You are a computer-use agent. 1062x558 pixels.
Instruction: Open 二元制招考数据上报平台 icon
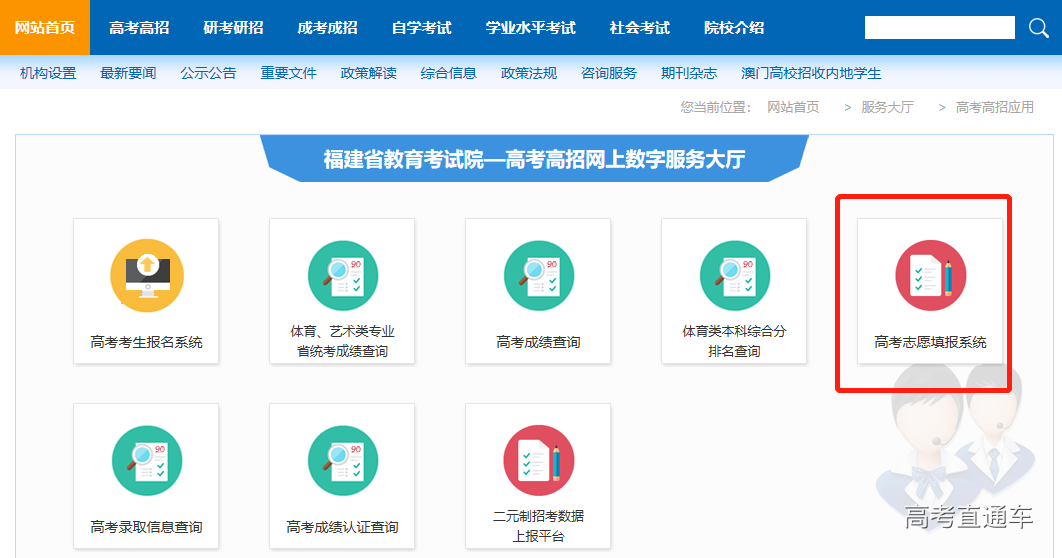pos(539,460)
